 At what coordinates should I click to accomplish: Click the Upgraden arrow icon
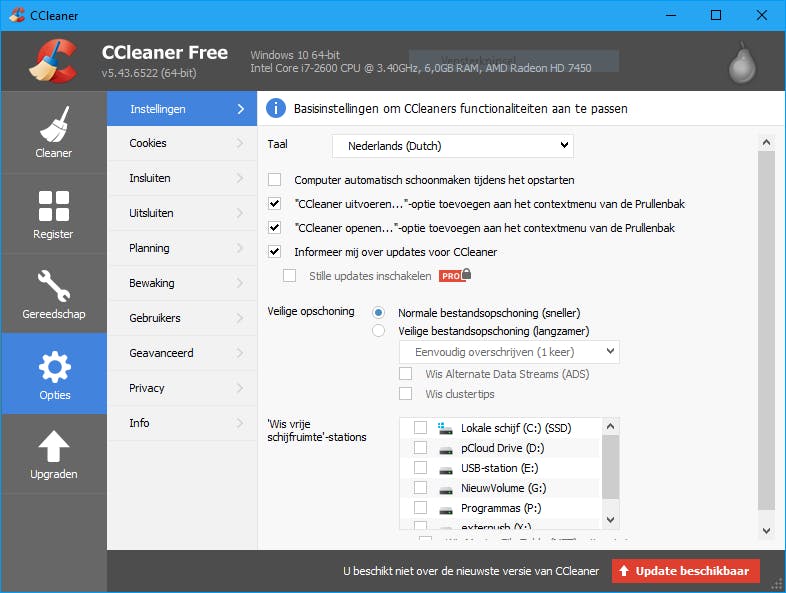[x=54, y=446]
